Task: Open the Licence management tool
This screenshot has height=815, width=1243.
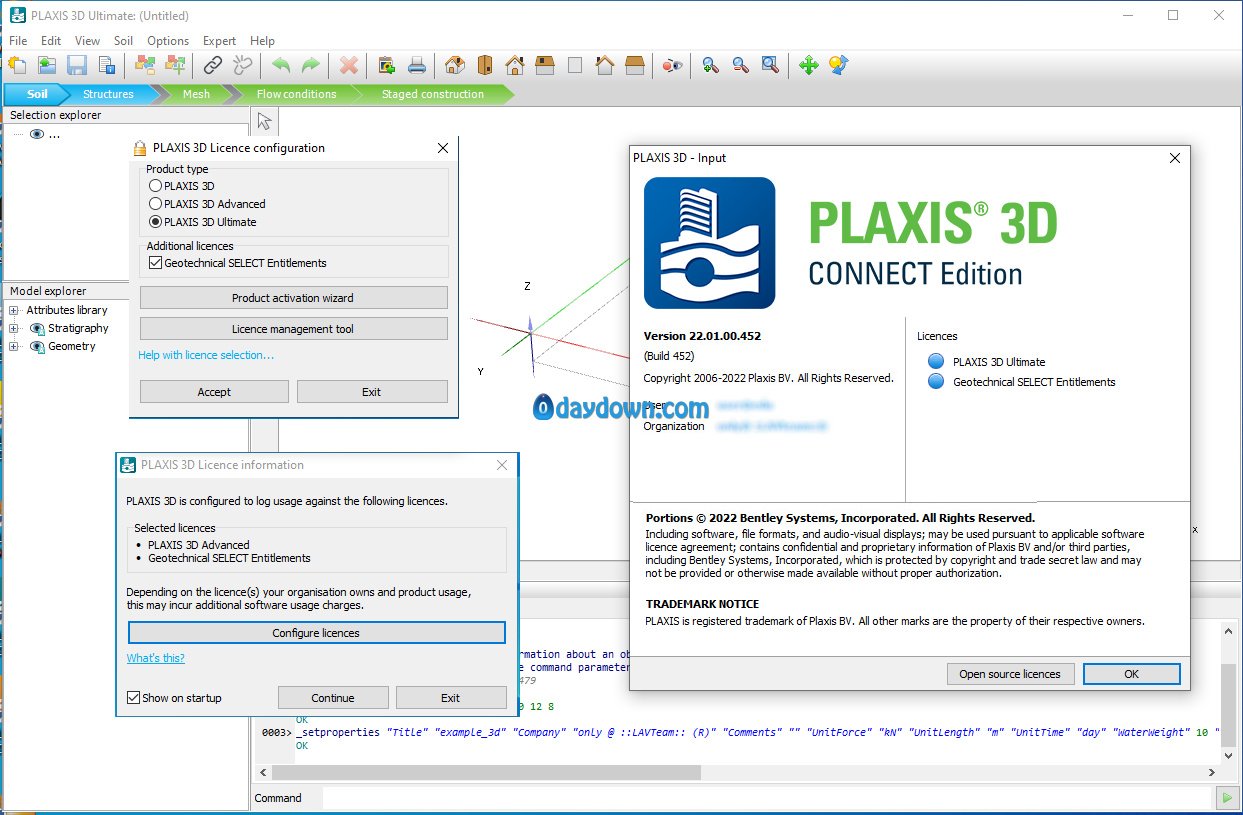Action: point(293,329)
